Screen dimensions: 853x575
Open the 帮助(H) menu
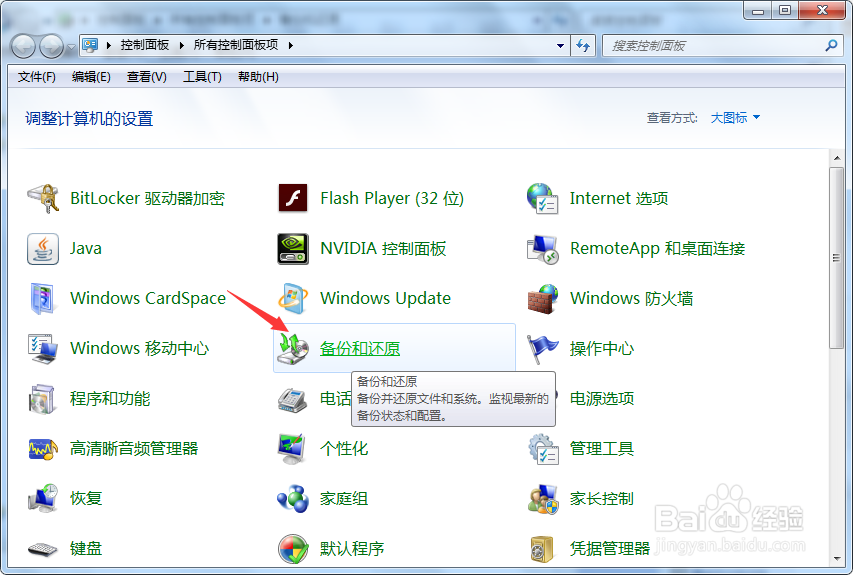(258, 77)
